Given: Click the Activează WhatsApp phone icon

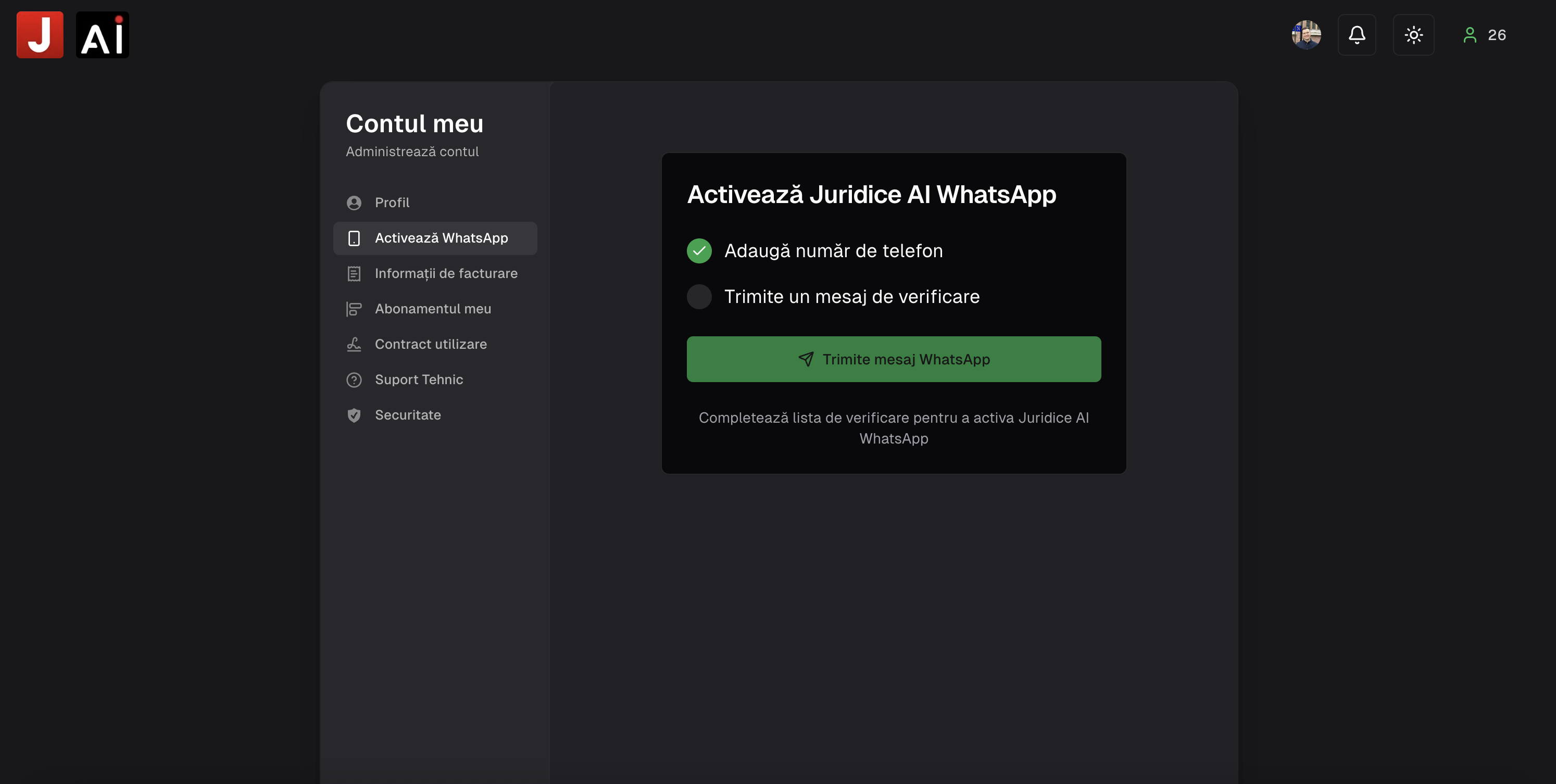Looking at the screenshot, I should (354, 238).
